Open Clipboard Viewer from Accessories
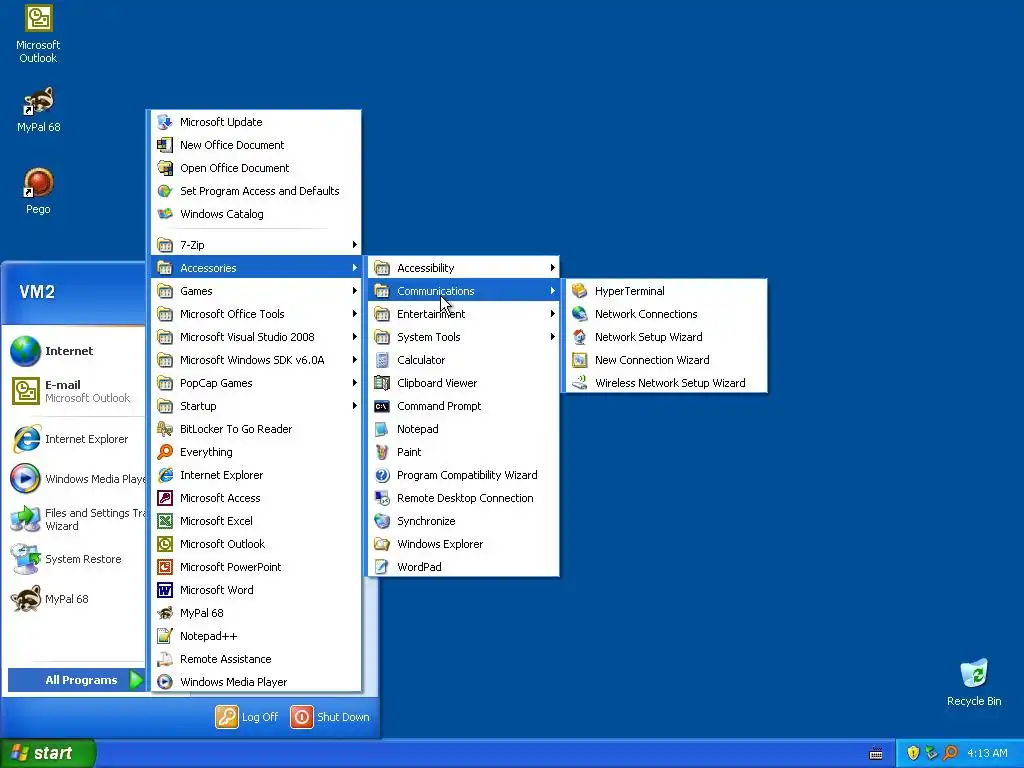The width and height of the screenshot is (1024, 768). coord(464,383)
